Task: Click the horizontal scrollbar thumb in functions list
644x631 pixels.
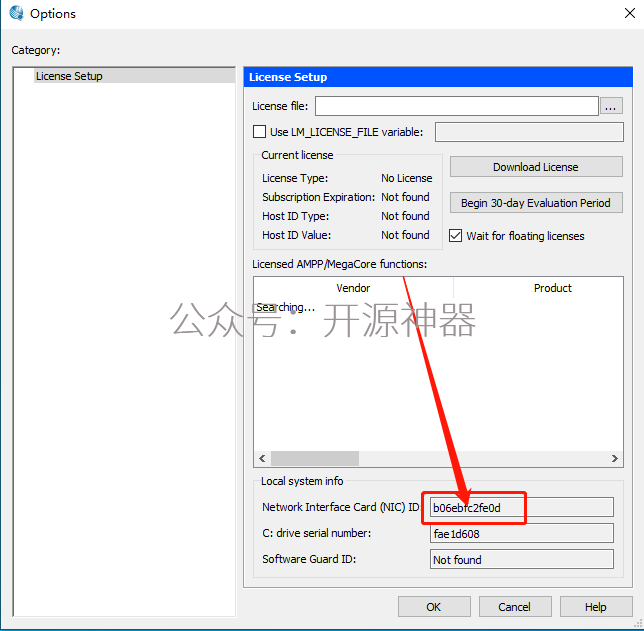Action: click(x=315, y=458)
